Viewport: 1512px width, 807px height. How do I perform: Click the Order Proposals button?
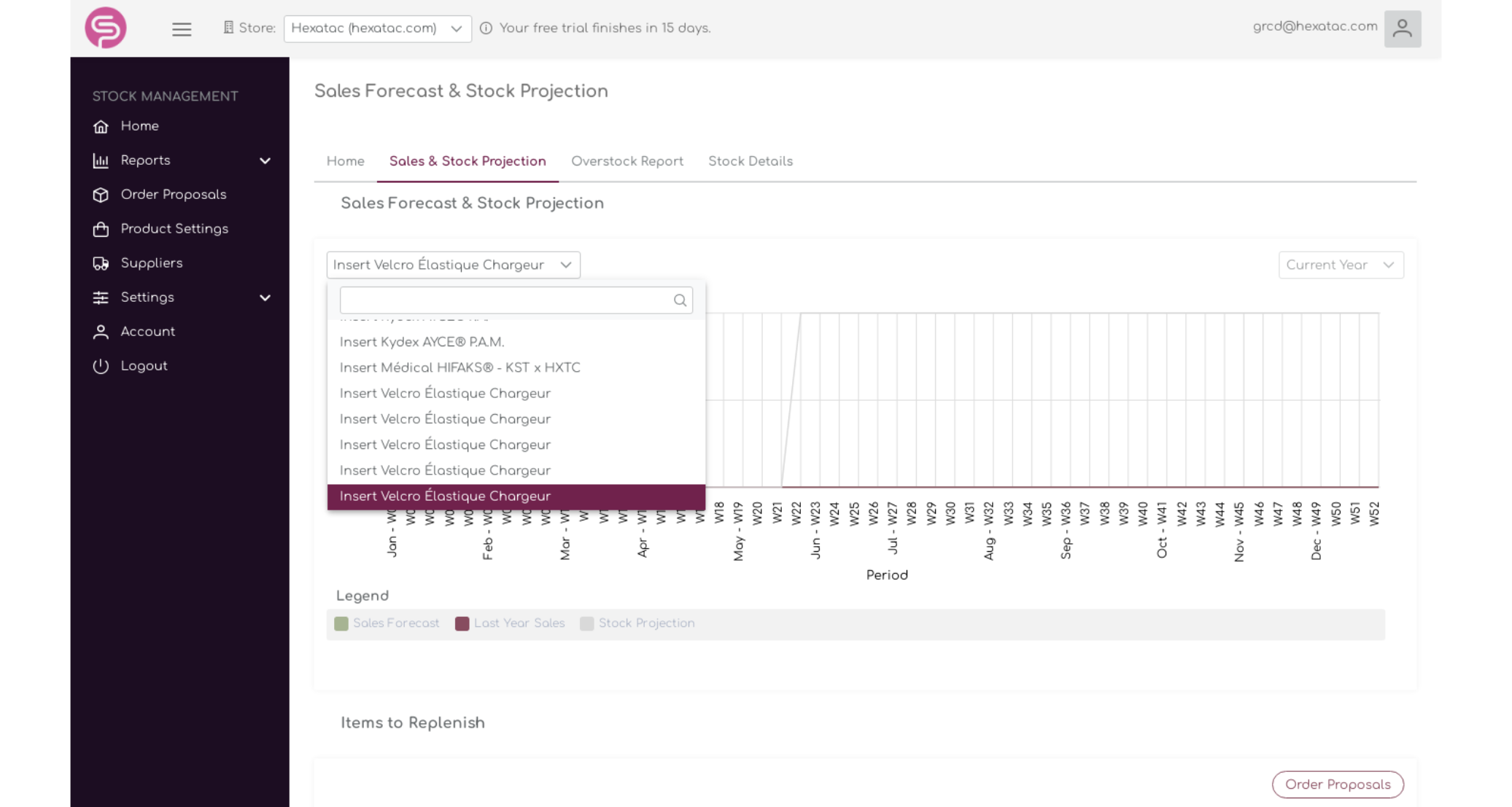point(1338,784)
